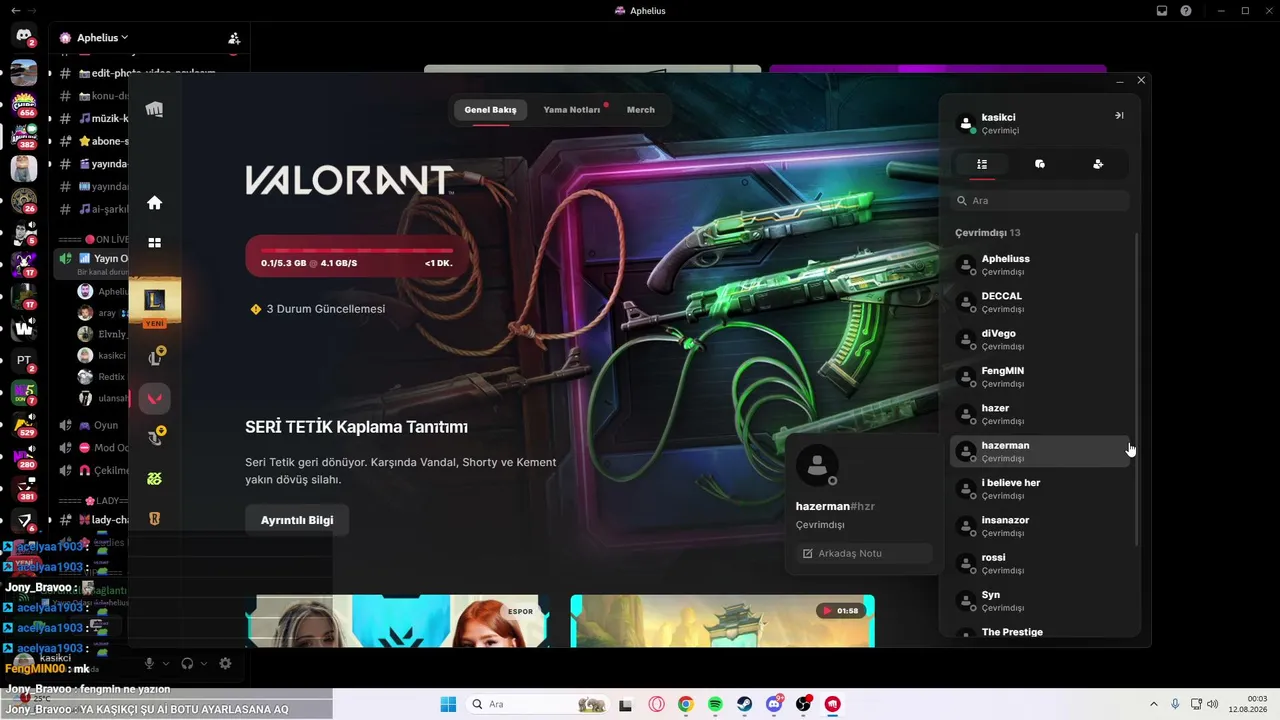Open Legends of Runeterra game icon

click(155, 518)
